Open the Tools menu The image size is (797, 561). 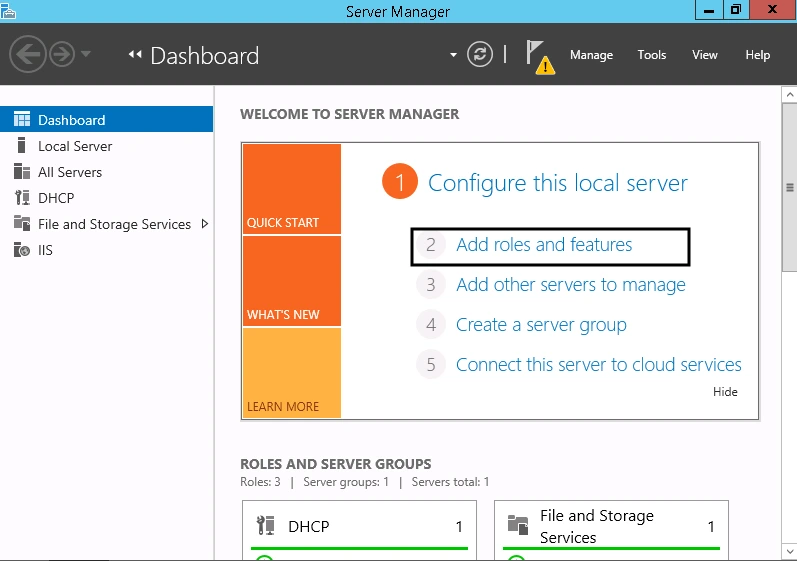tap(652, 55)
